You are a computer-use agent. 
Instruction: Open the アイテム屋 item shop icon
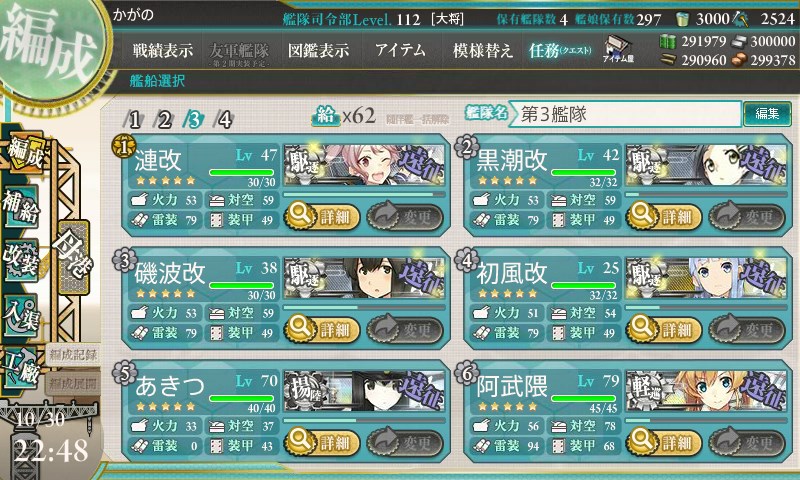click(618, 49)
